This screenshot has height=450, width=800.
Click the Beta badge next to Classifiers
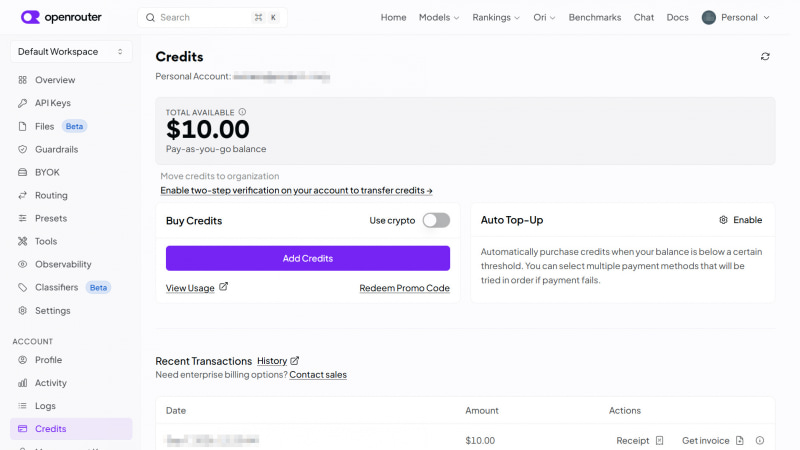pos(98,287)
